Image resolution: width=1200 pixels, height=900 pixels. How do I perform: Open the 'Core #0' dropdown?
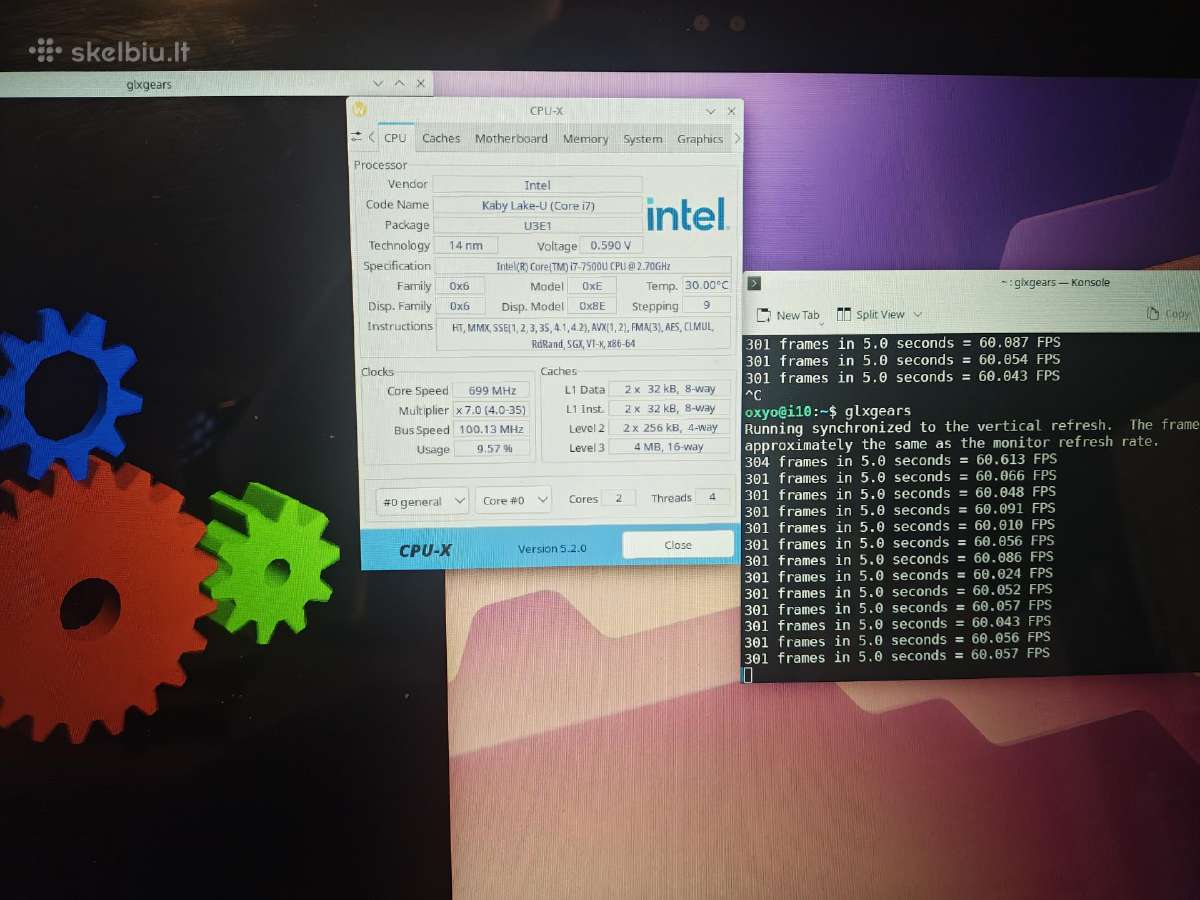(513, 500)
